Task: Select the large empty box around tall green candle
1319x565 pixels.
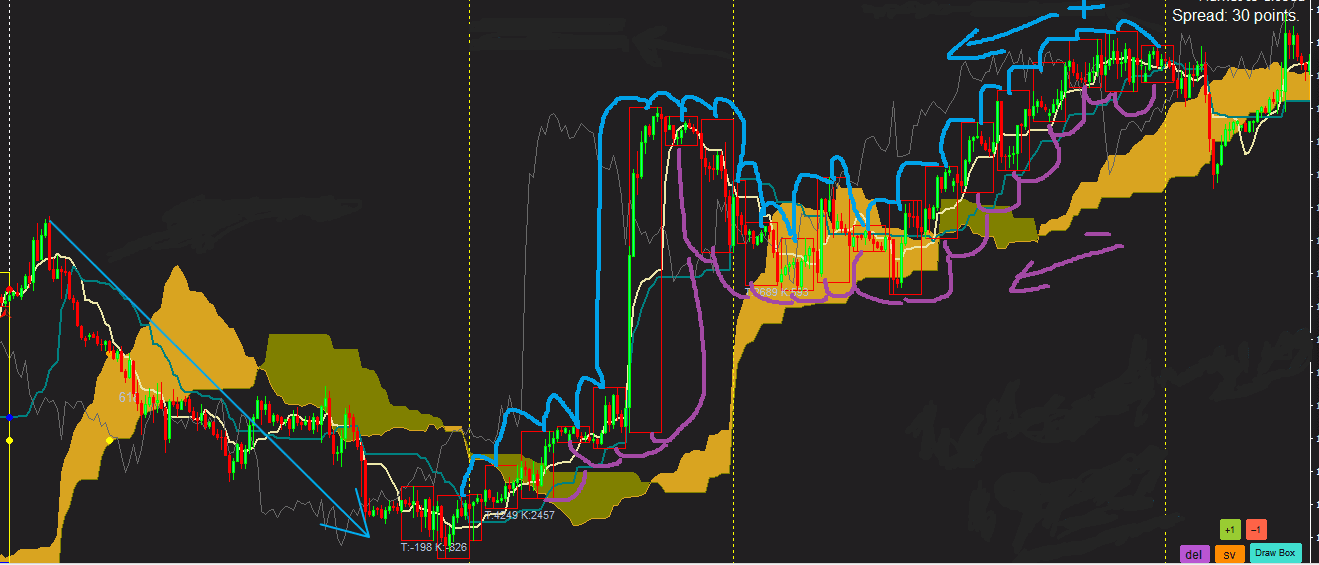Action: (x=644, y=270)
